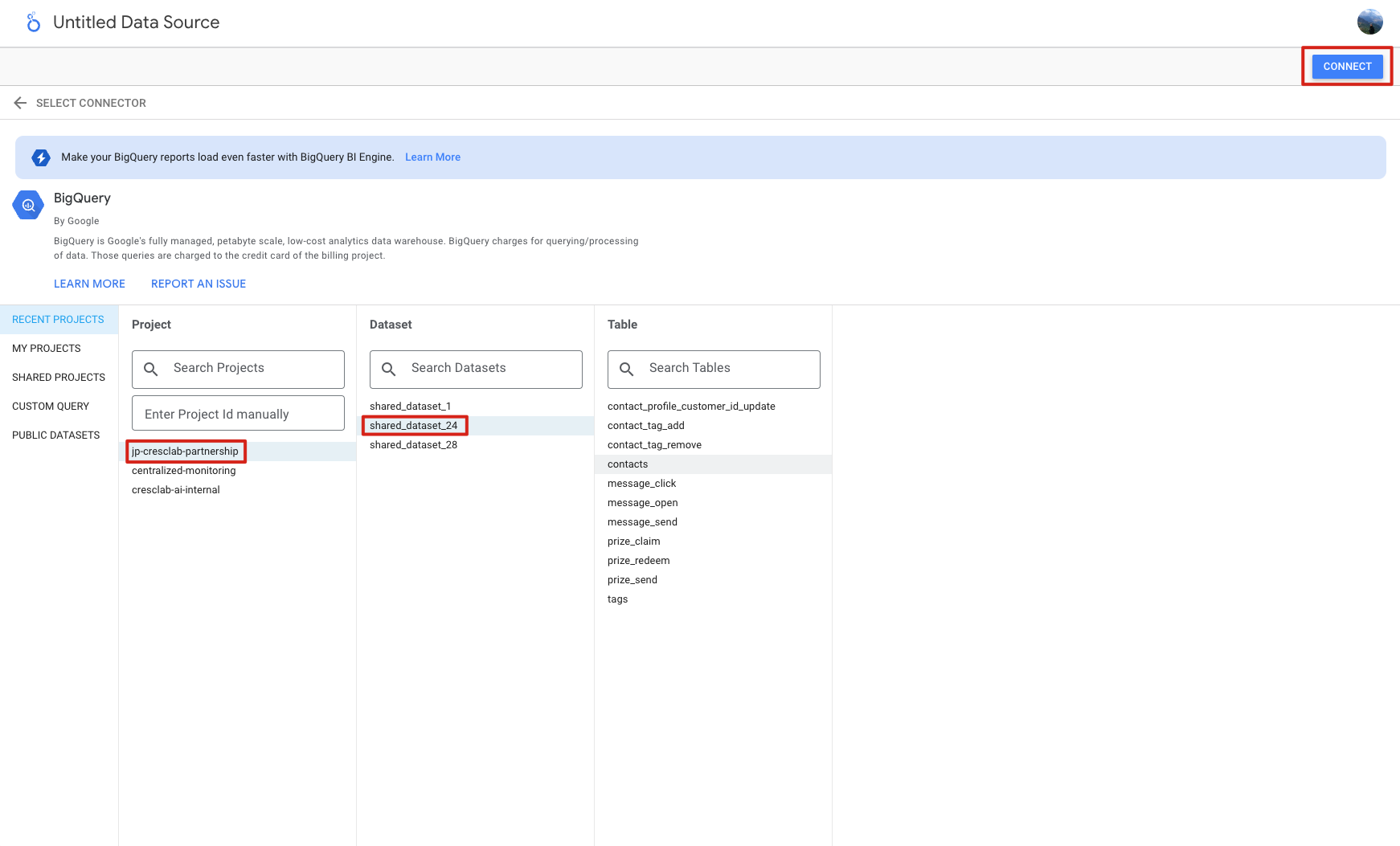Focus the Search Datasets field
Image resolution: width=1400 pixels, height=846 pixels.
click(x=476, y=370)
